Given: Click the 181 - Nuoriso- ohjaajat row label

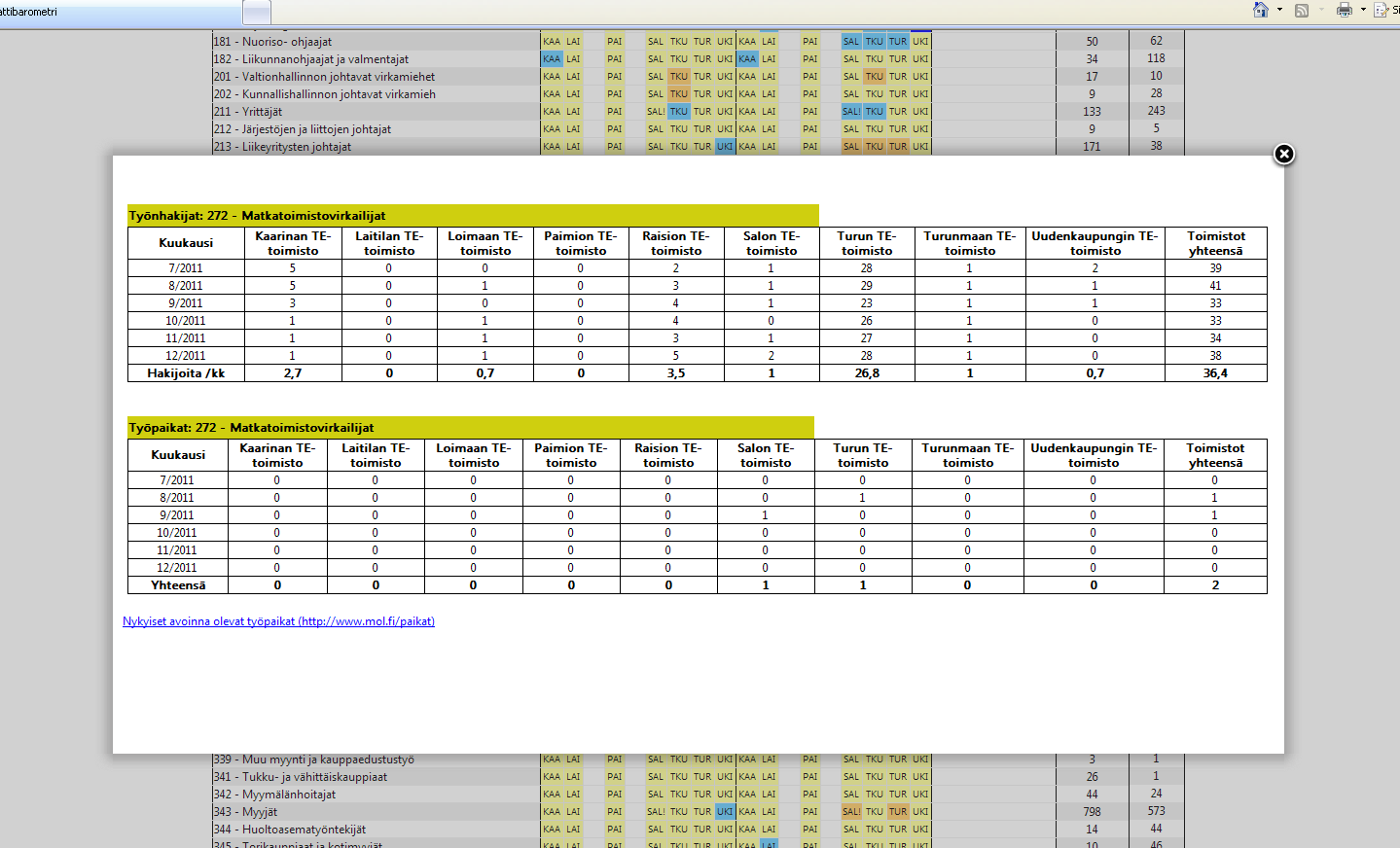Looking at the screenshot, I should click(x=272, y=42).
